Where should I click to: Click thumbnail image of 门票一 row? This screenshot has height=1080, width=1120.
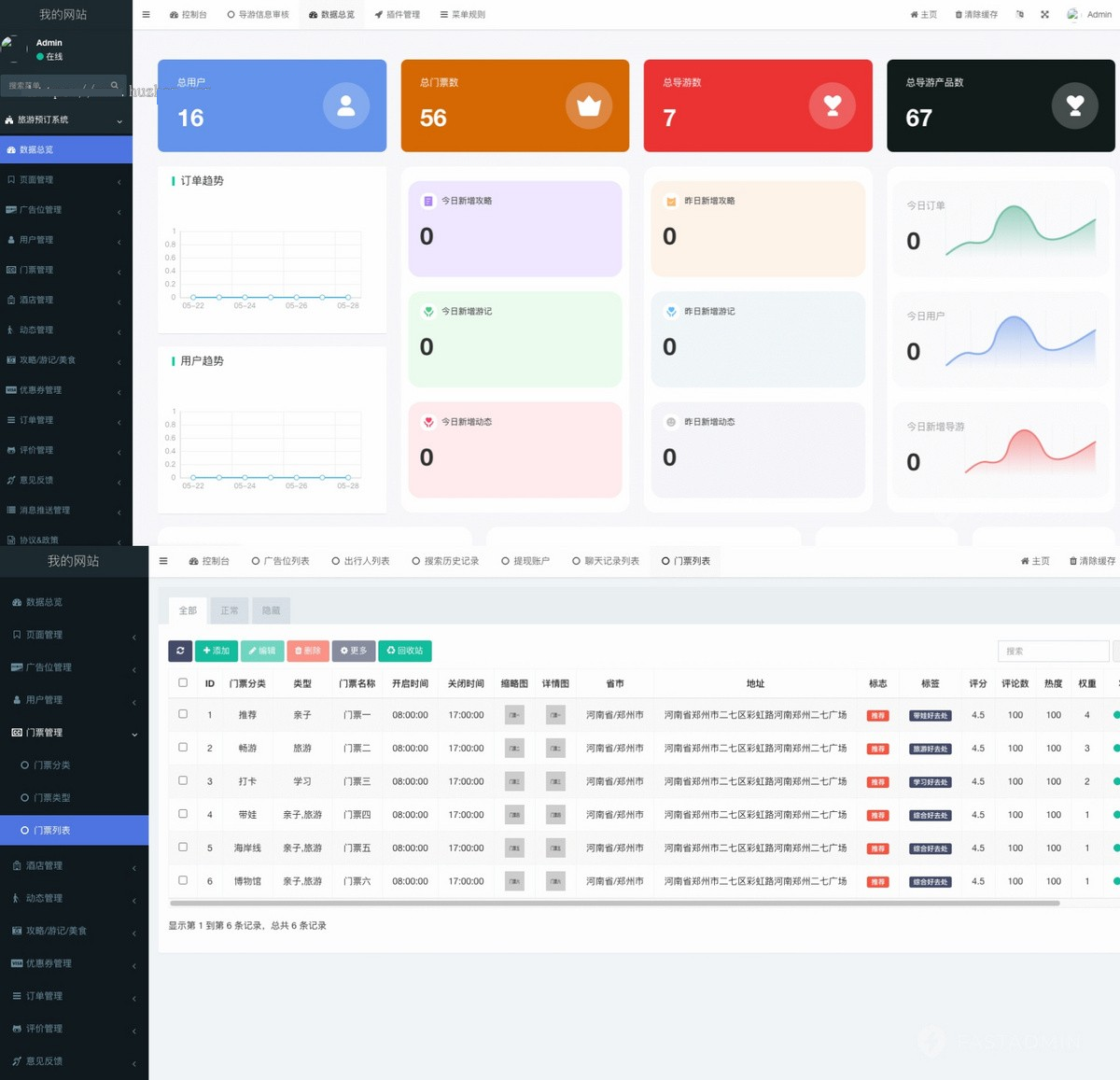(x=514, y=715)
